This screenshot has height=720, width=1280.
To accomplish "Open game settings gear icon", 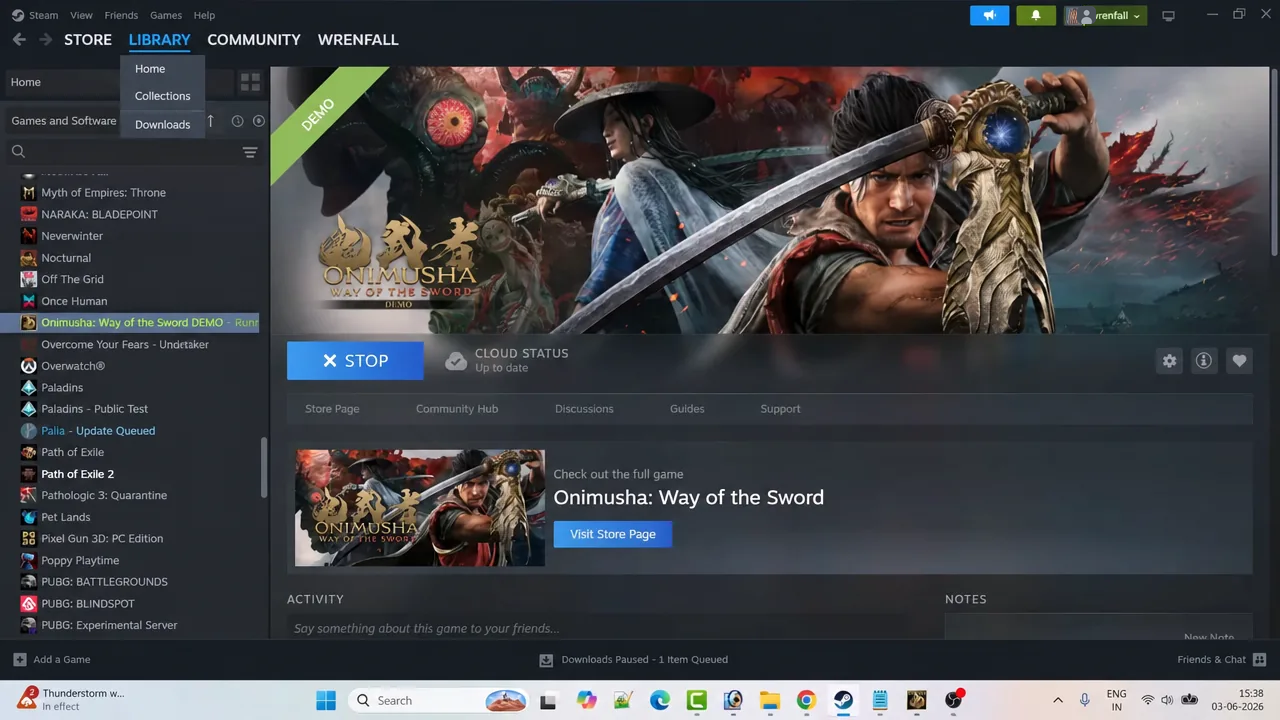I will (1169, 361).
